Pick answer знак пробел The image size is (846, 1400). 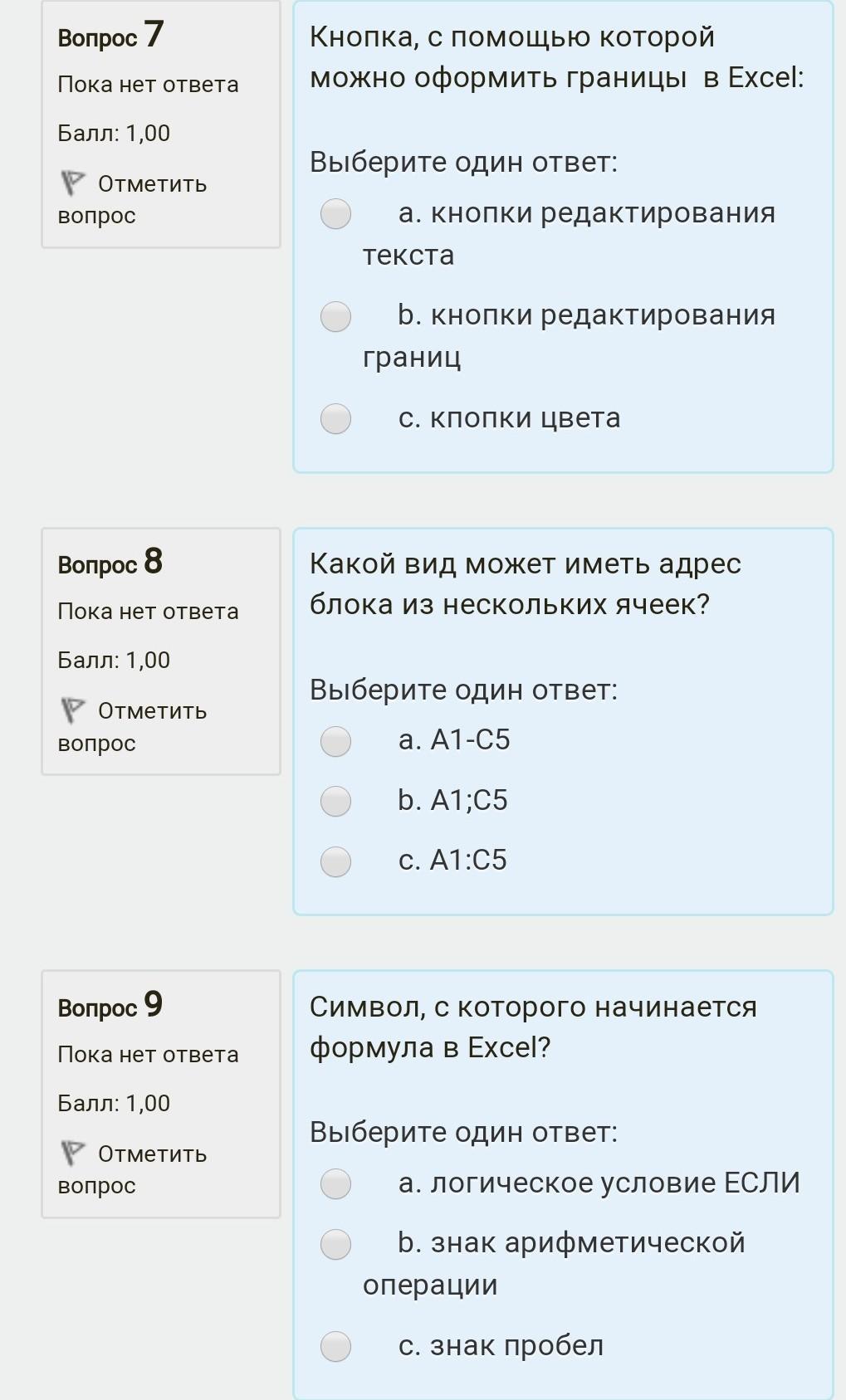click(335, 1346)
